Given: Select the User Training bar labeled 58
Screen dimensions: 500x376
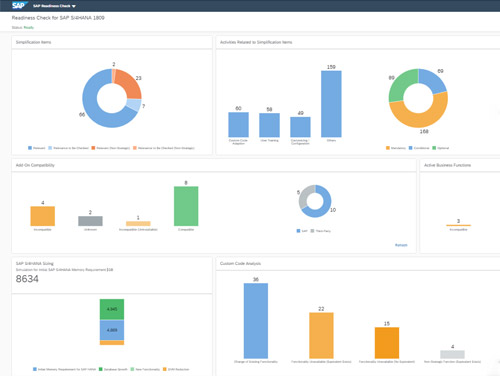Looking at the screenshot, I should point(269,125).
